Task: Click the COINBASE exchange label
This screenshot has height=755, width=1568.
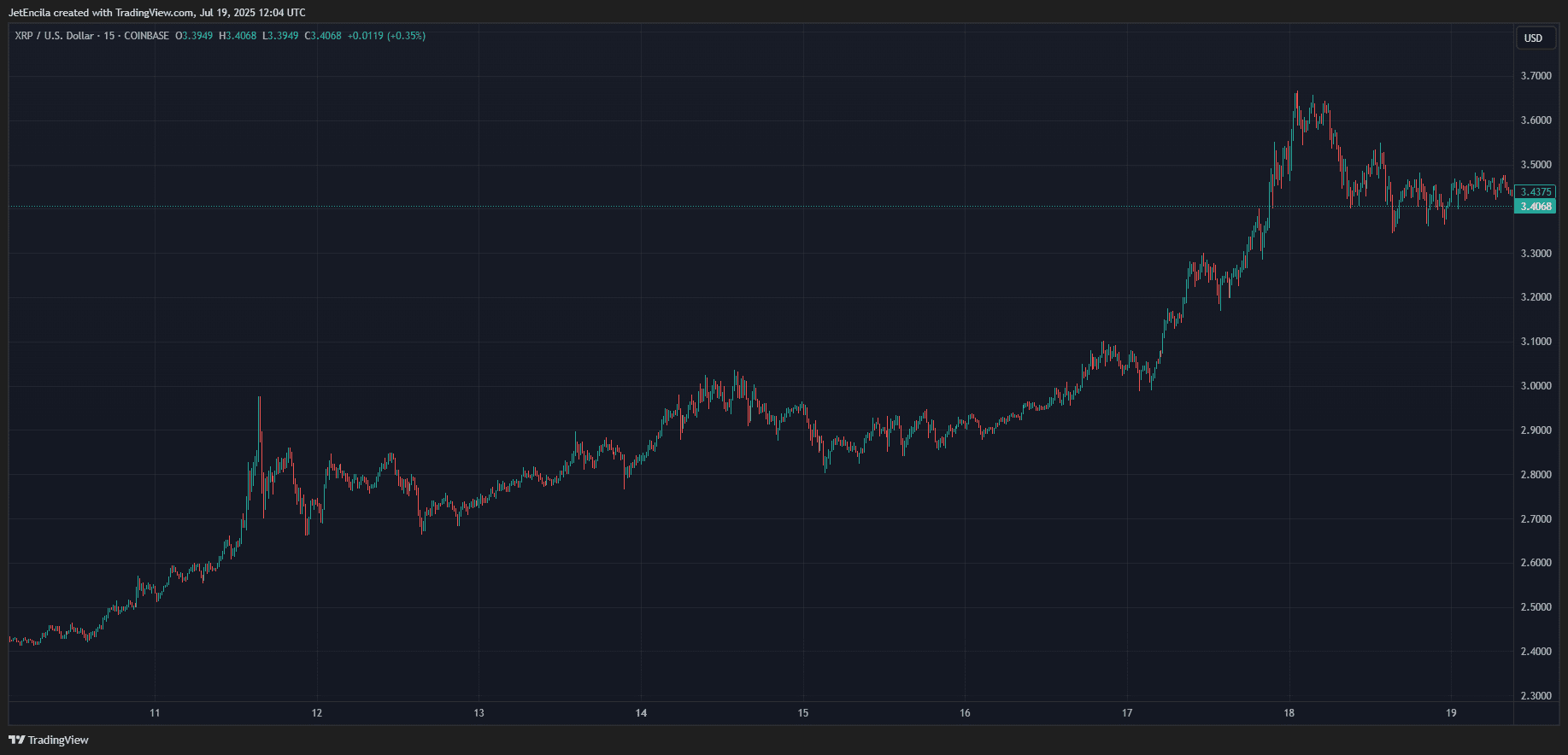Action: click(x=147, y=36)
